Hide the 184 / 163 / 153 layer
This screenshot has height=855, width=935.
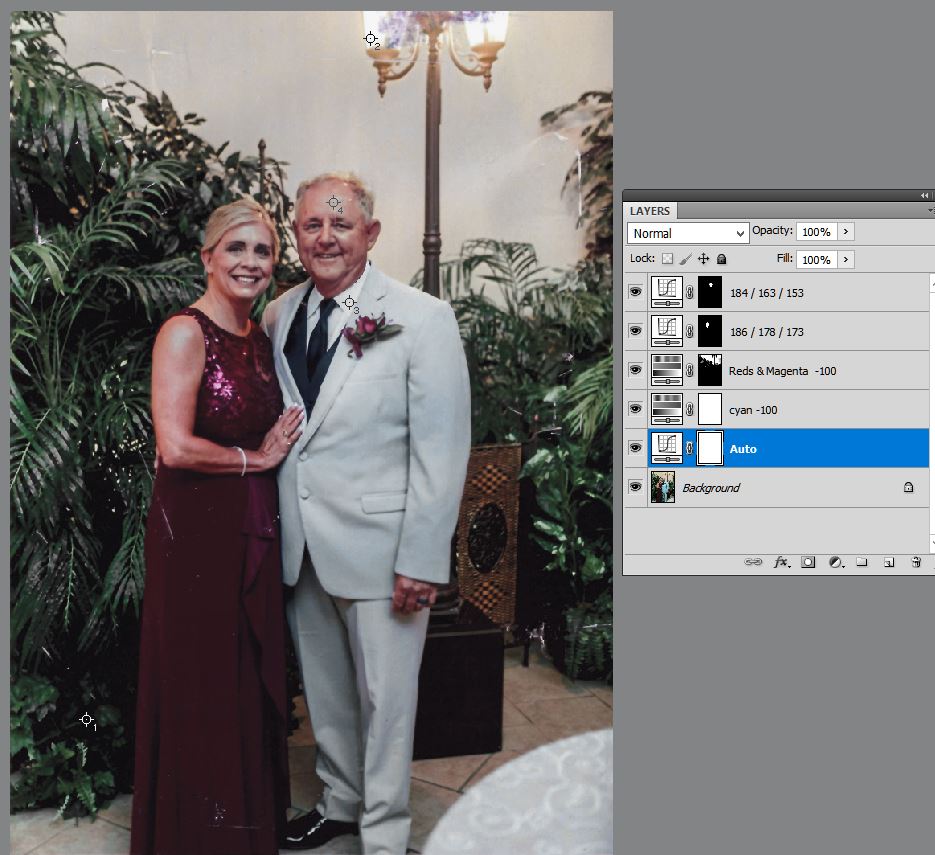[636, 292]
